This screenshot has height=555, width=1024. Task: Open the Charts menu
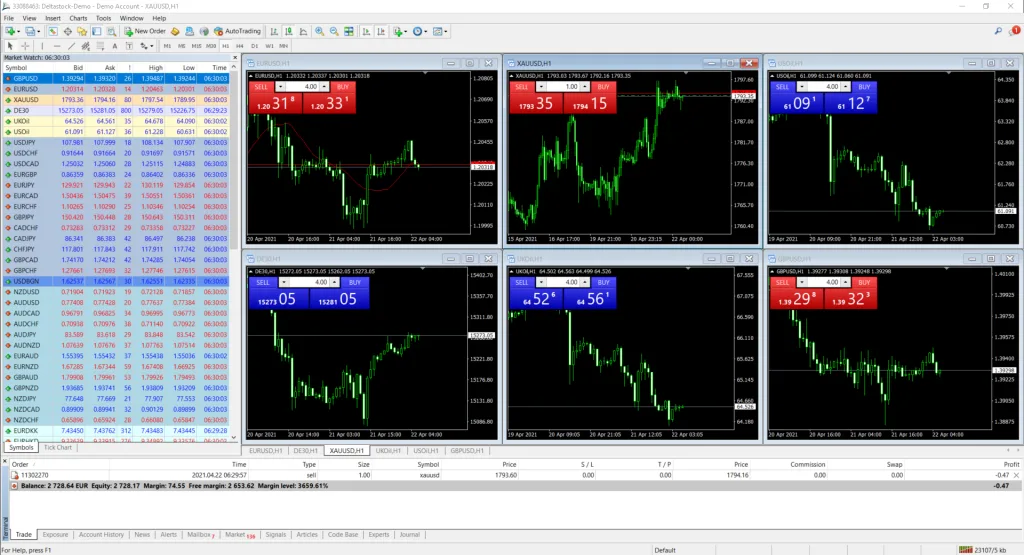tap(78, 18)
